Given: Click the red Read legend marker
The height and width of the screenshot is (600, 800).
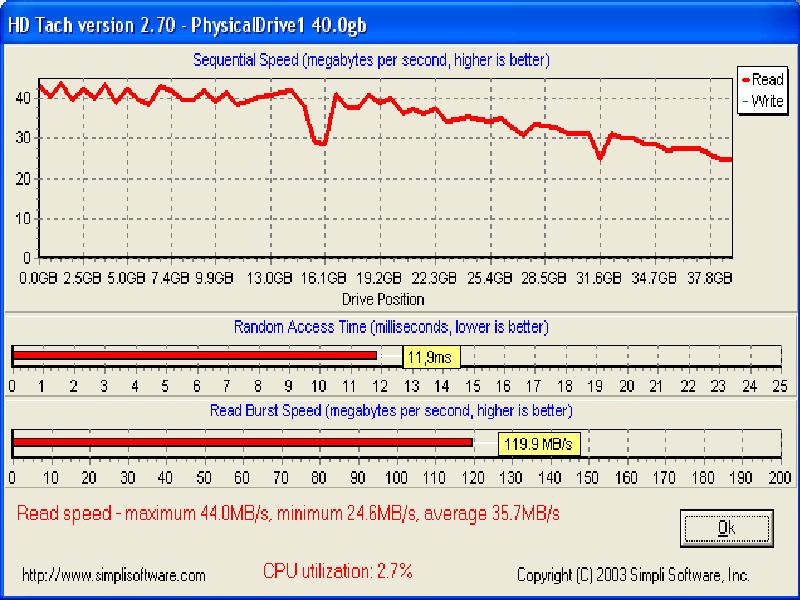Looking at the screenshot, I should (745, 79).
